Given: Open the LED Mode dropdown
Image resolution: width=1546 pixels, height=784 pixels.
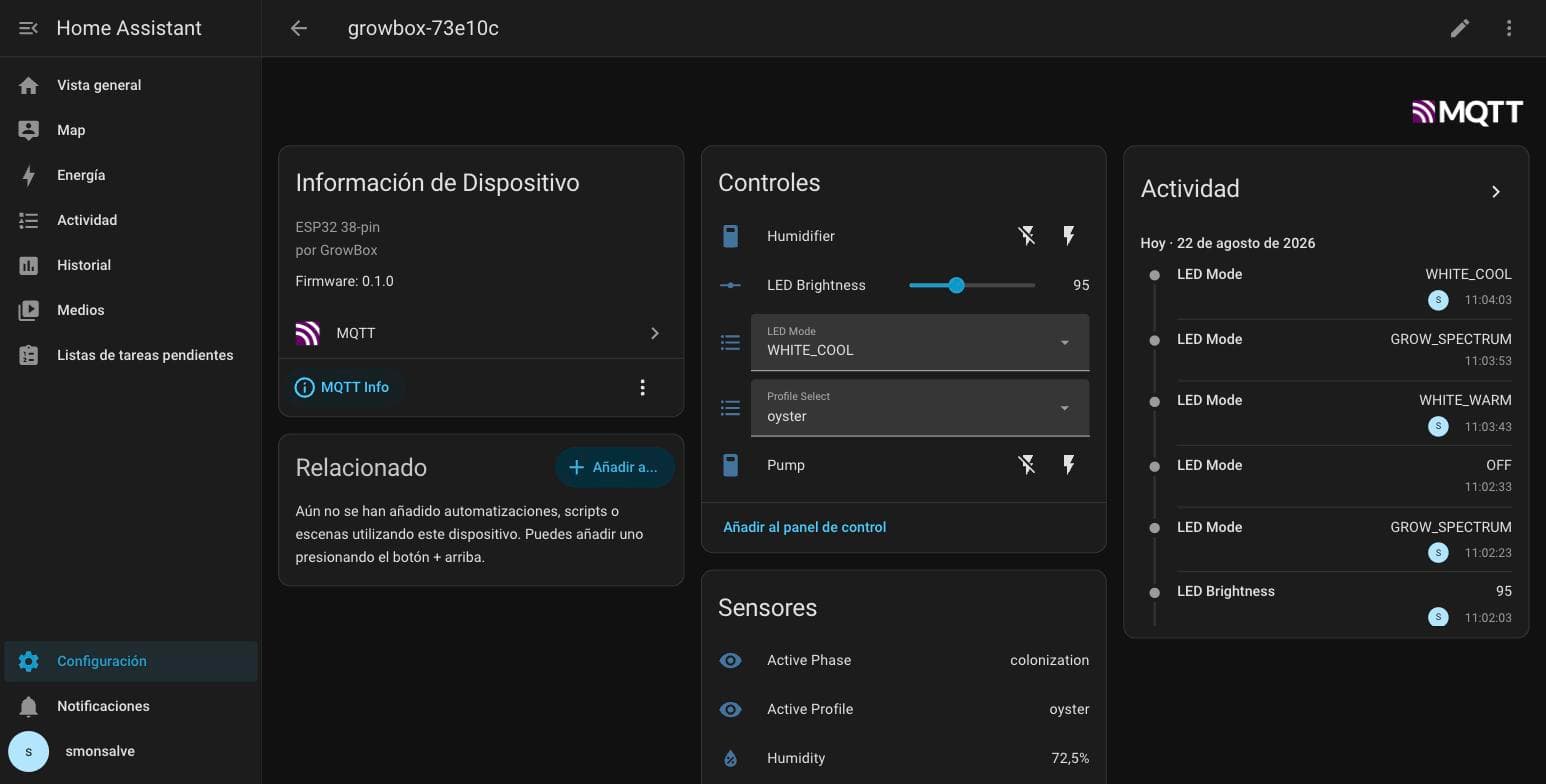Looking at the screenshot, I should [920, 342].
